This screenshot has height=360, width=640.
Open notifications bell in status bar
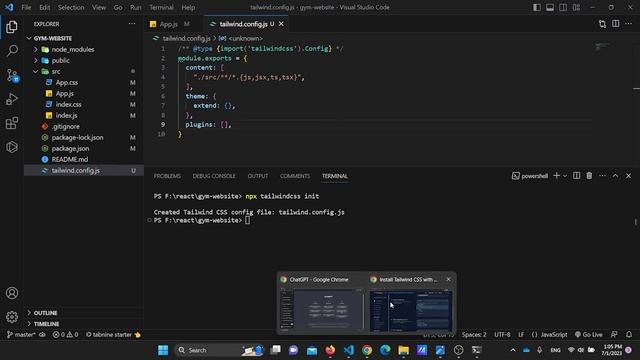pyautogui.click(x=629, y=334)
